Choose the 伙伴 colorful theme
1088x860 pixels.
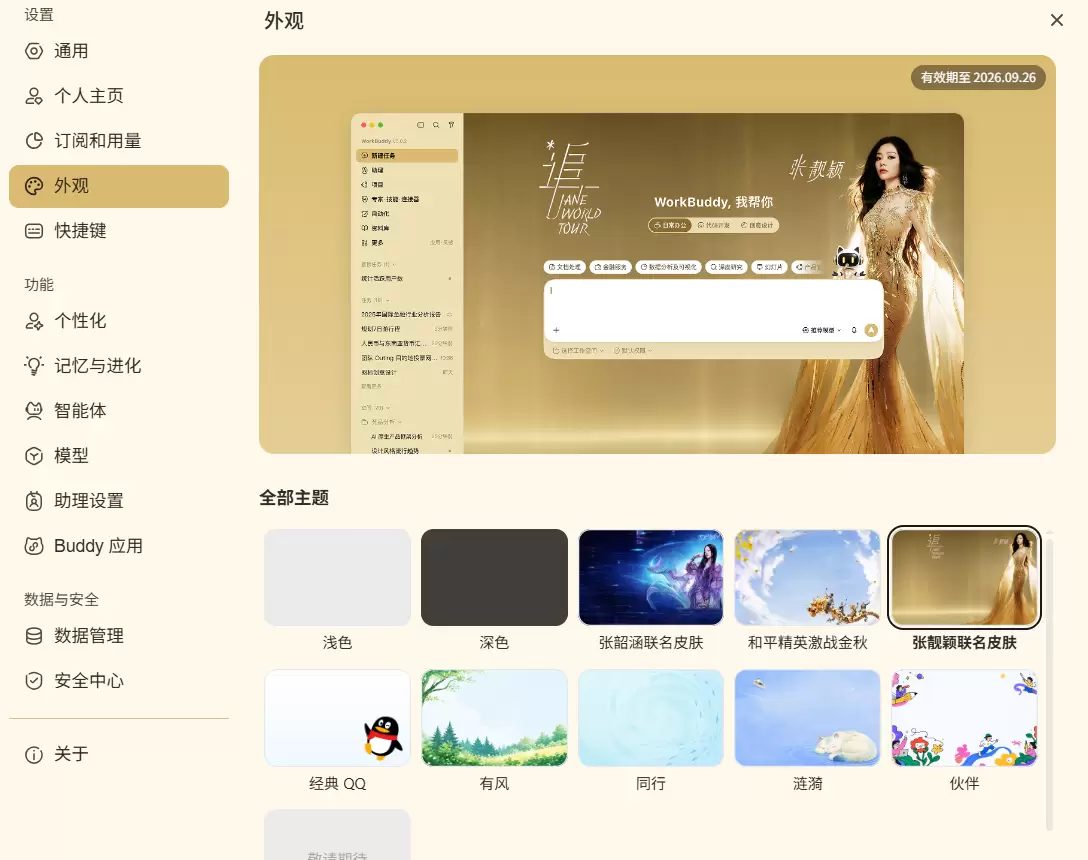pos(964,718)
